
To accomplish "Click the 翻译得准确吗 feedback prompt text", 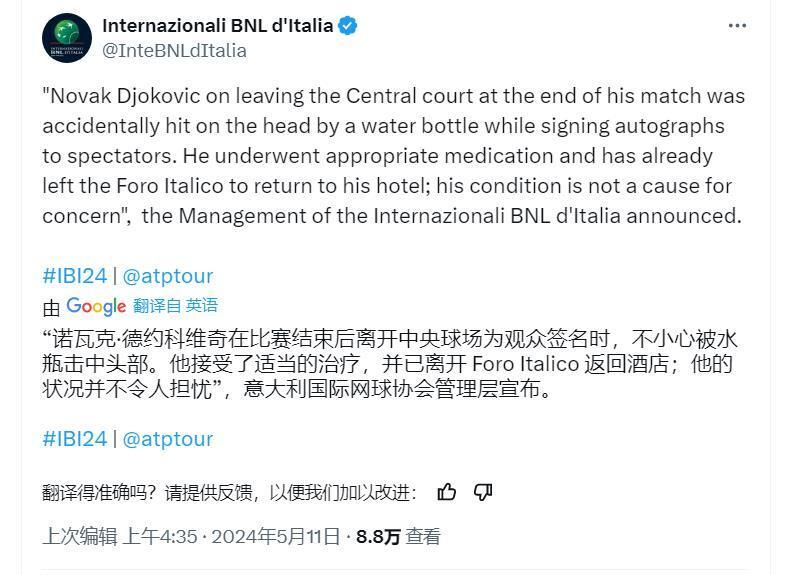I will [229, 492].
